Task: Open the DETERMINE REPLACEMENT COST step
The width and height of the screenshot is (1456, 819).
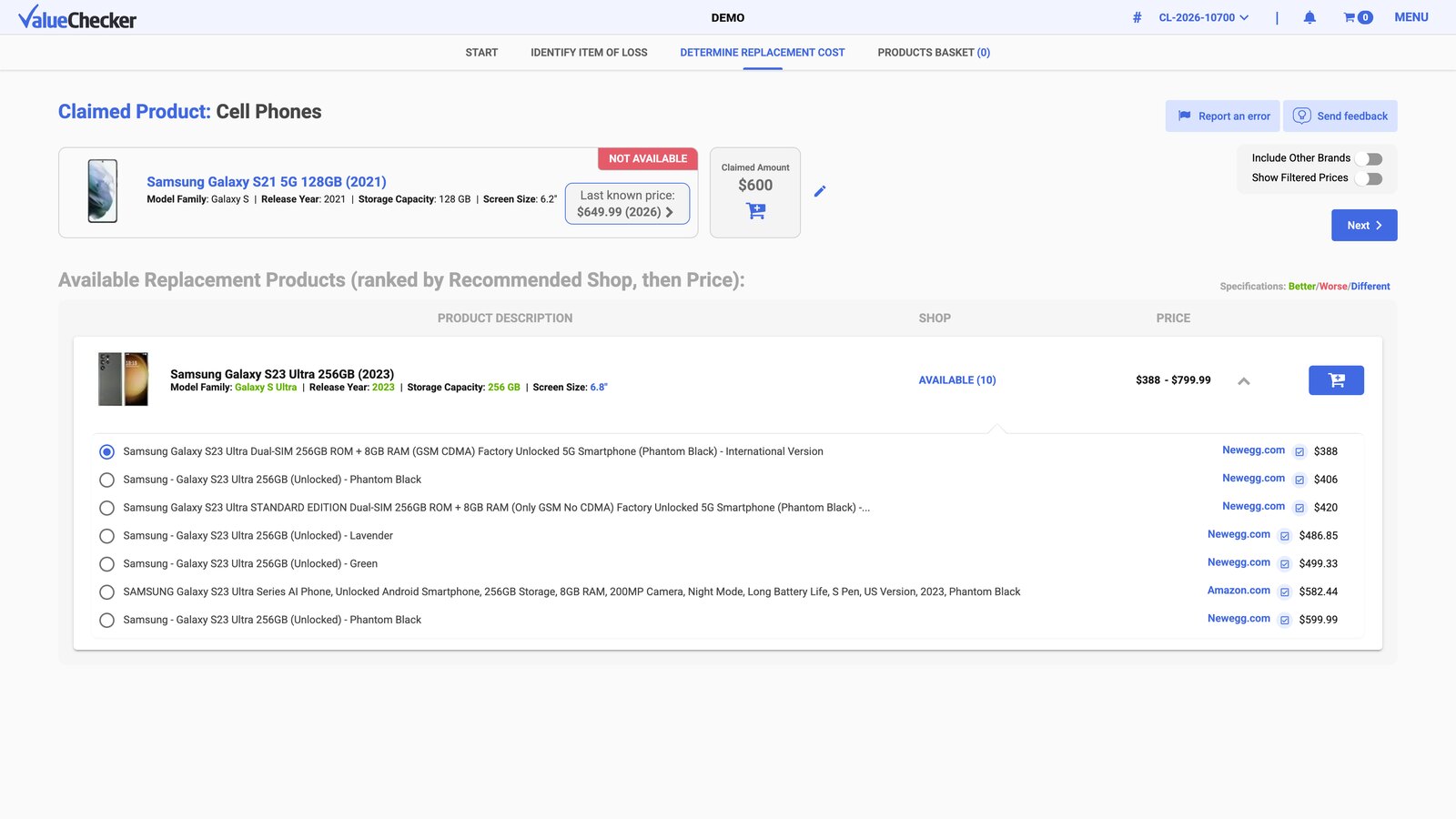Action: (x=763, y=53)
